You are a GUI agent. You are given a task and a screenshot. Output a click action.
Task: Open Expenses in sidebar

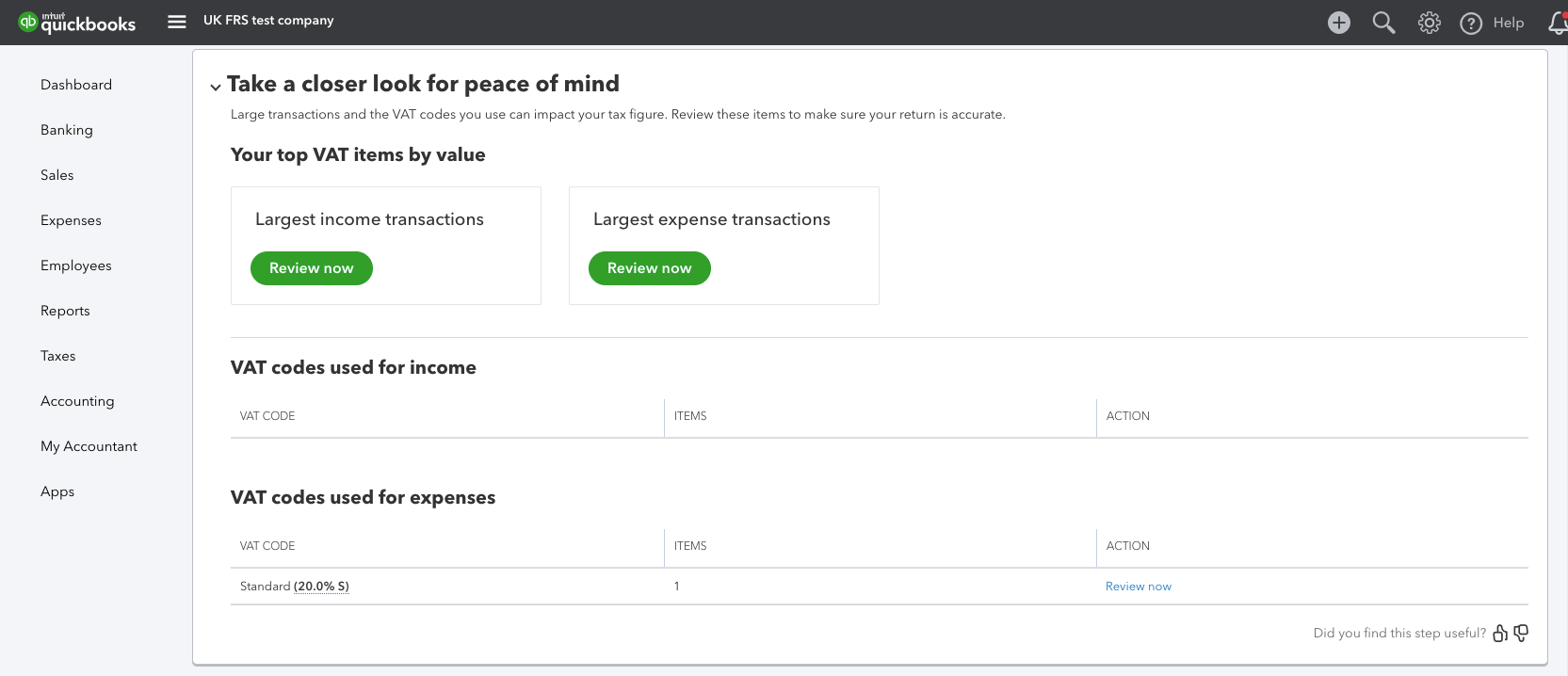[x=71, y=220]
